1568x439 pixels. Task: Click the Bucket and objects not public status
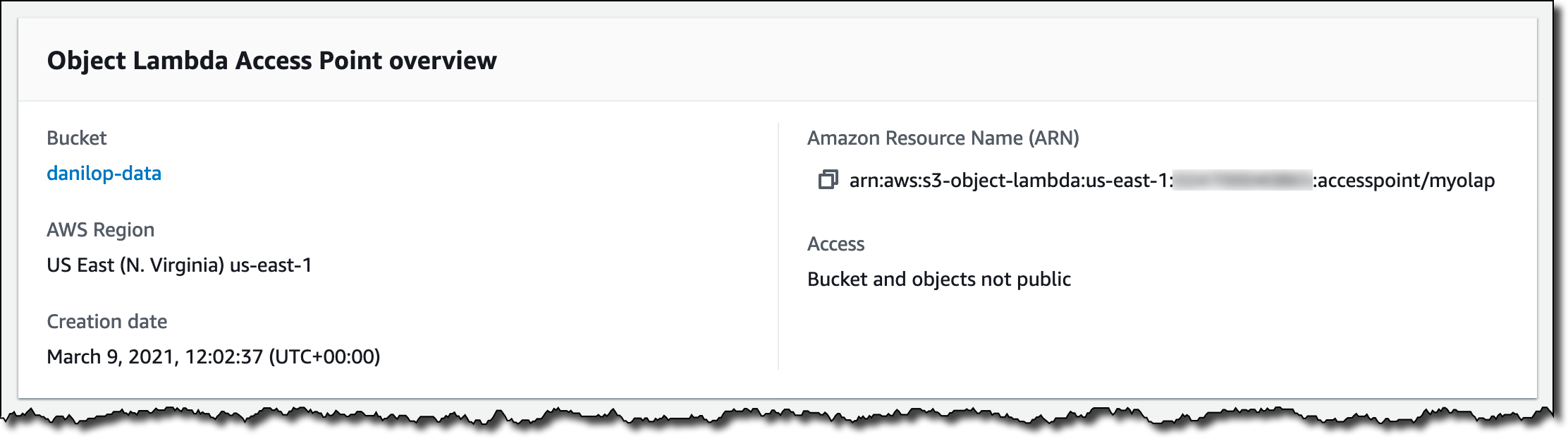[938, 279]
